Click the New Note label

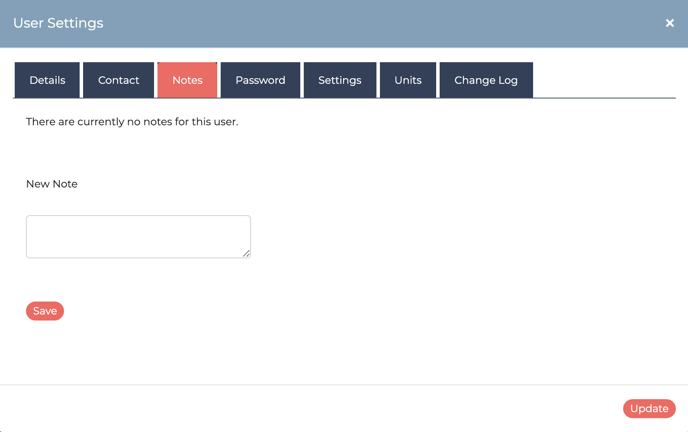tap(52, 184)
